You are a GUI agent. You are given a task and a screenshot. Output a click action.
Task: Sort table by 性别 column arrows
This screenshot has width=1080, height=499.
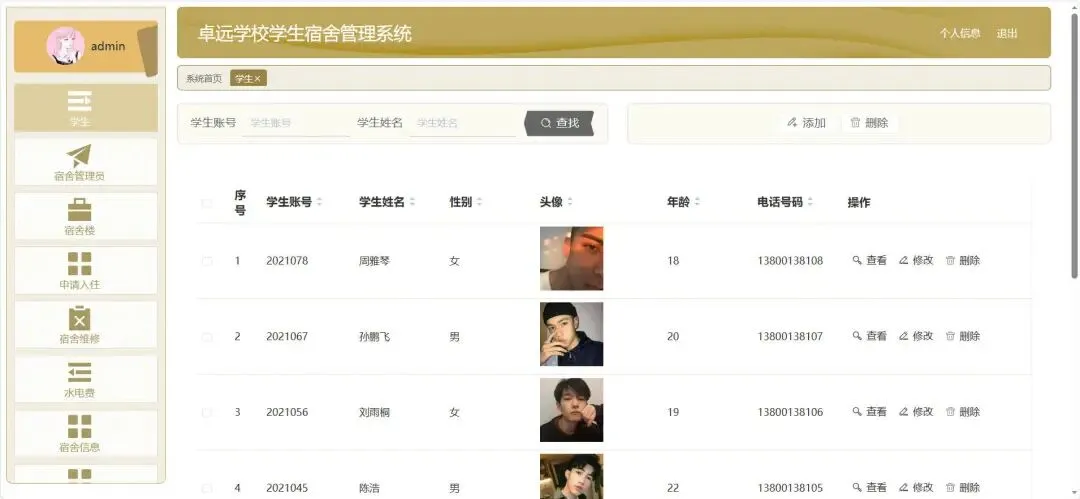click(479, 203)
